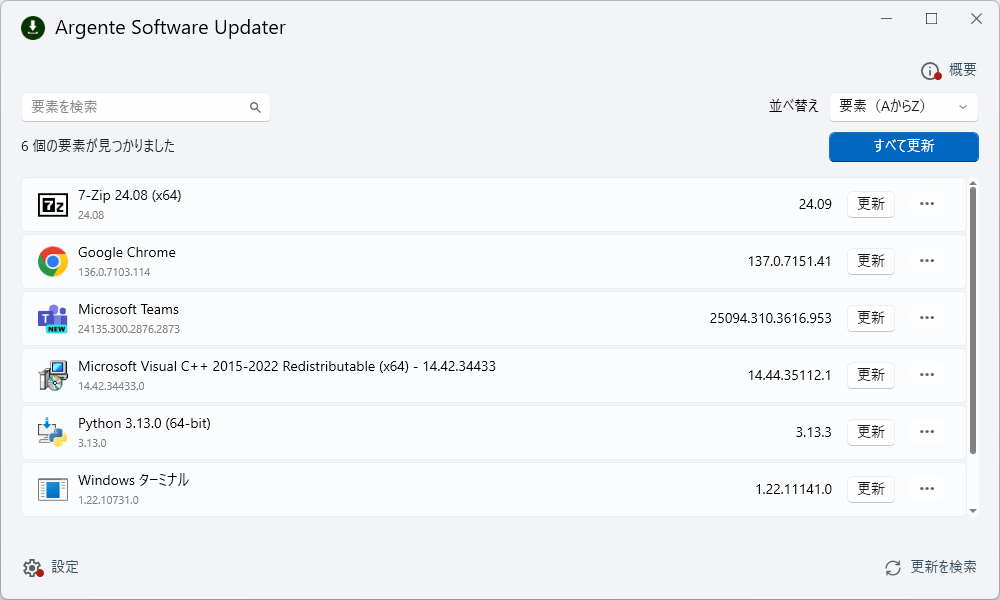Click new version 25094.310.3616.953 text

coord(770,318)
